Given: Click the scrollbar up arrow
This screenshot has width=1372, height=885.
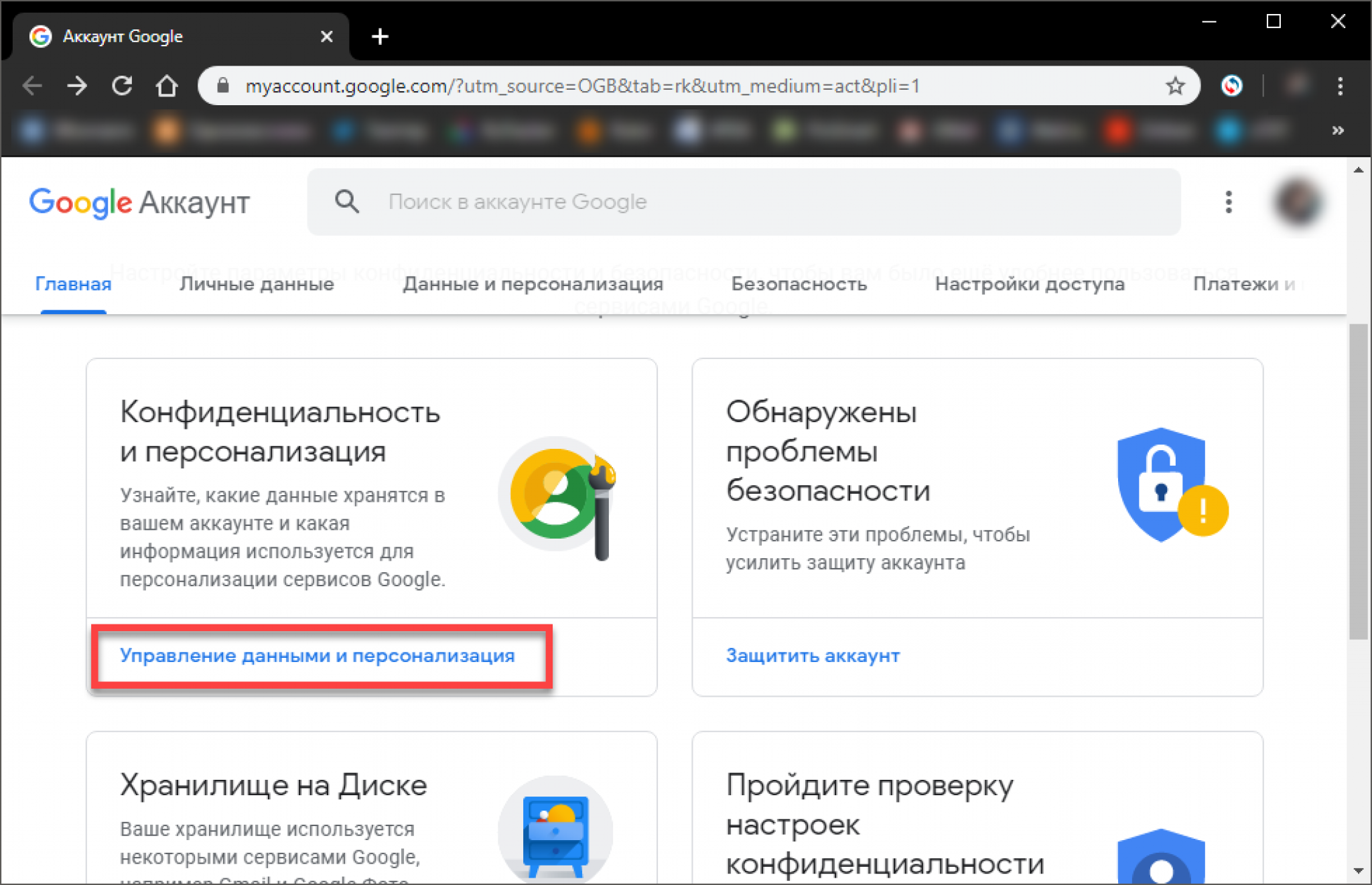Looking at the screenshot, I should (x=1359, y=170).
